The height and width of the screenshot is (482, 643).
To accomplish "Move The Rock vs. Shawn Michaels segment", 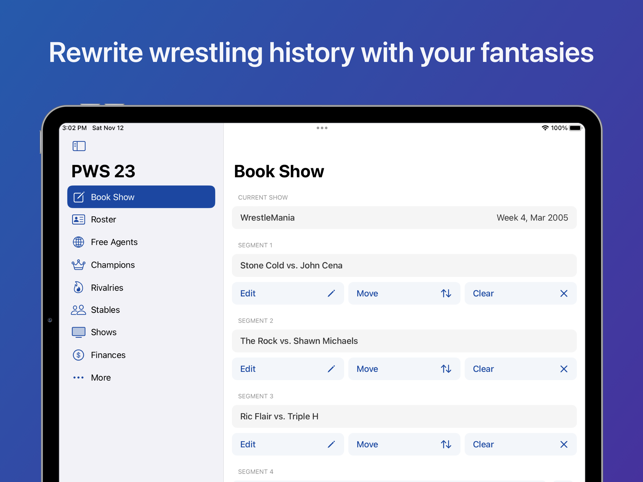I will (x=404, y=369).
